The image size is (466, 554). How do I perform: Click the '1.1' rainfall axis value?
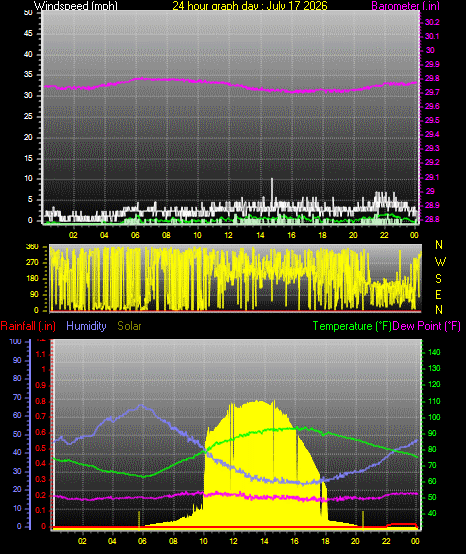coord(41,354)
